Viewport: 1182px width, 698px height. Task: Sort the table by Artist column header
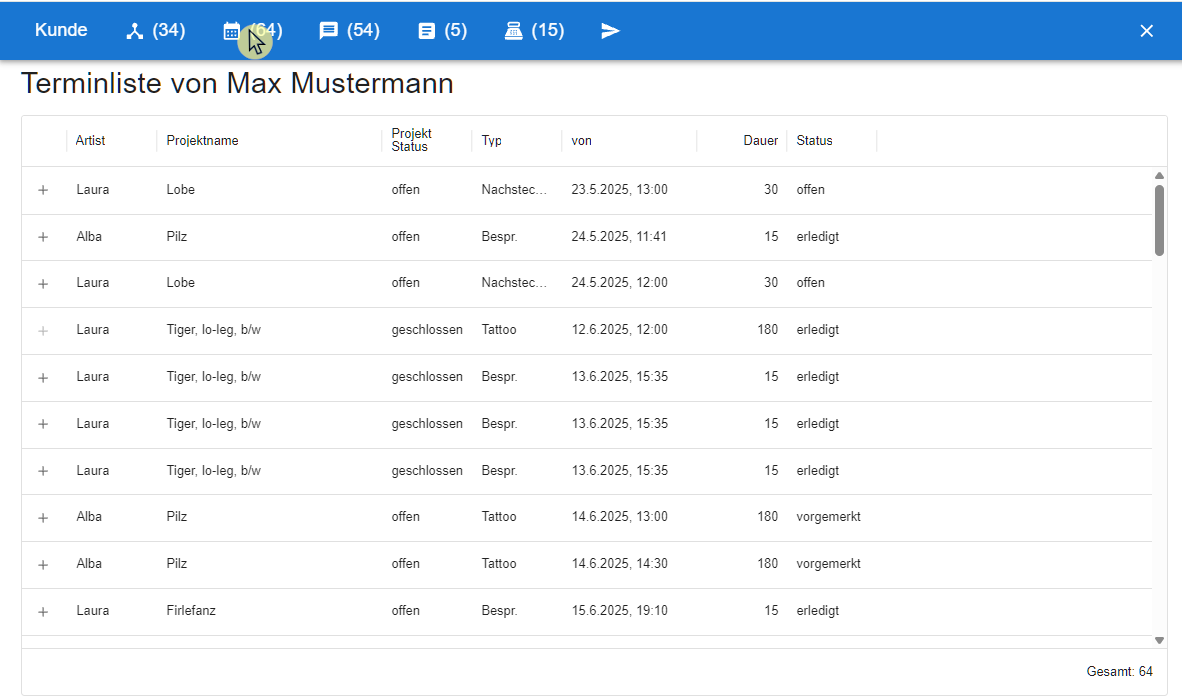[x=91, y=141]
